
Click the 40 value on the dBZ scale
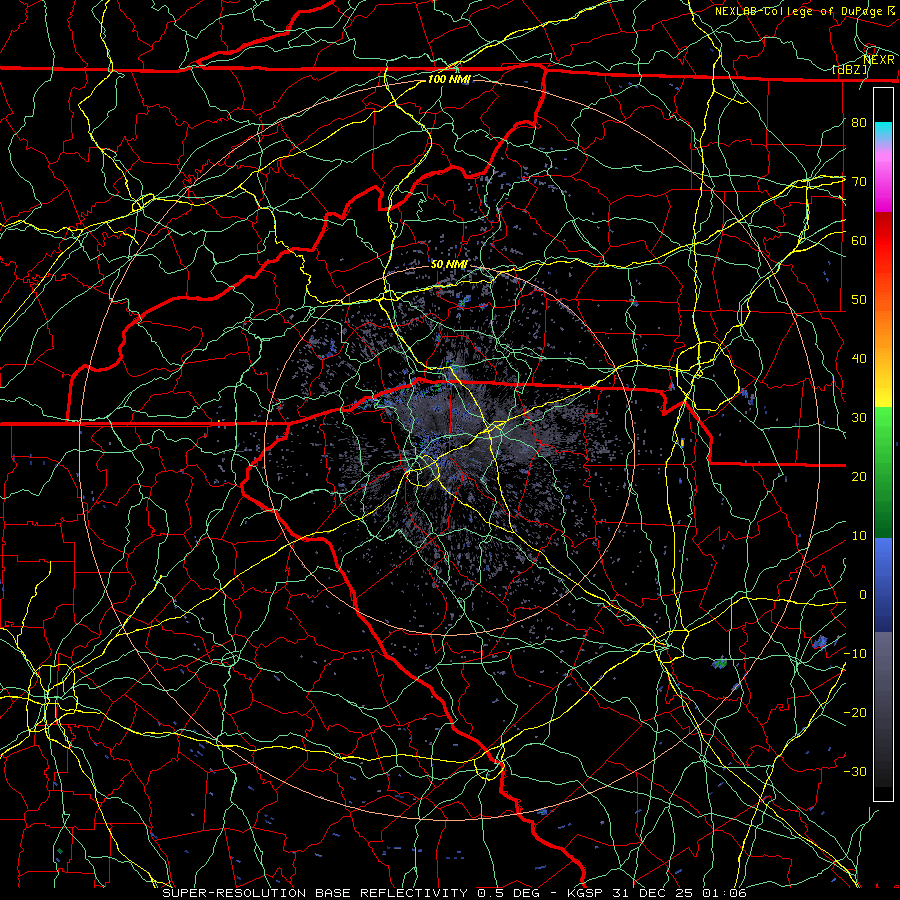tap(859, 359)
